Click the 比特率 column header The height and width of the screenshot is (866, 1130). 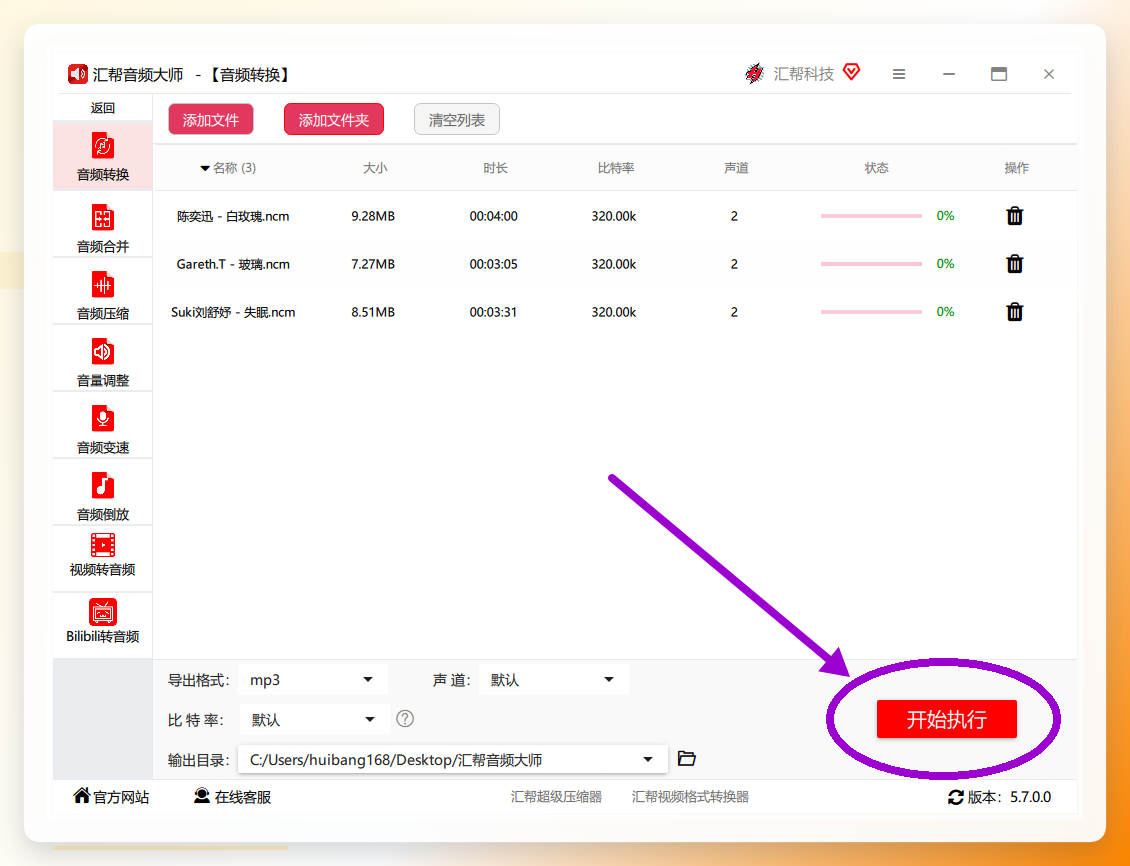click(615, 168)
